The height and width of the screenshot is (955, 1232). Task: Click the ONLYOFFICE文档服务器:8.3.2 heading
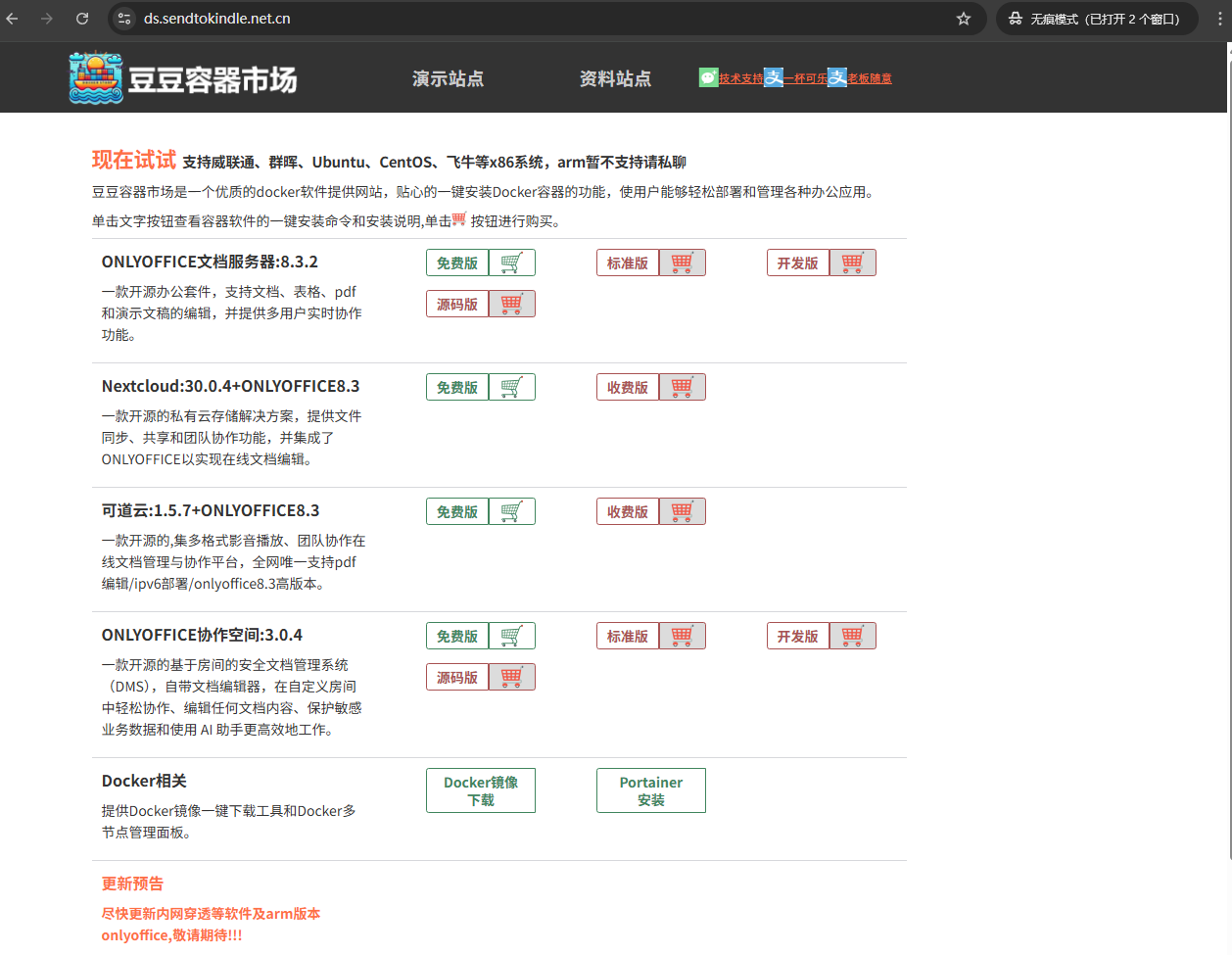[210, 262]
